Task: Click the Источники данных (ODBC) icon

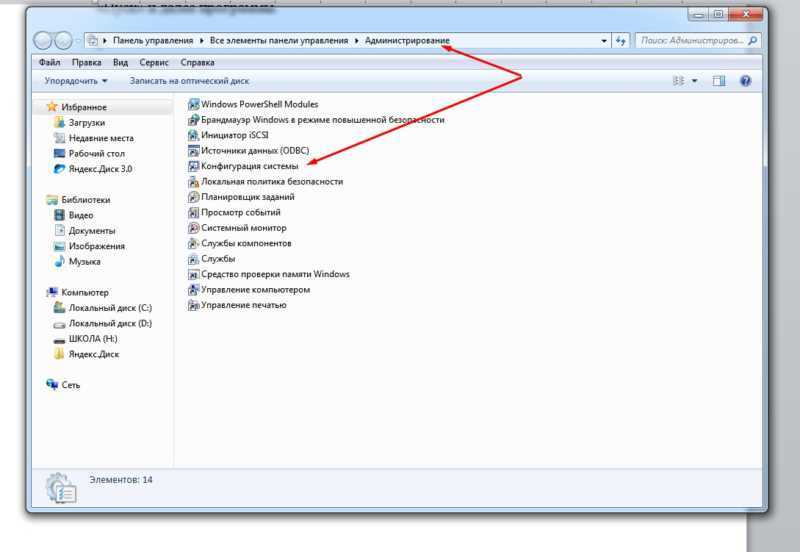Action: [193, 151]
